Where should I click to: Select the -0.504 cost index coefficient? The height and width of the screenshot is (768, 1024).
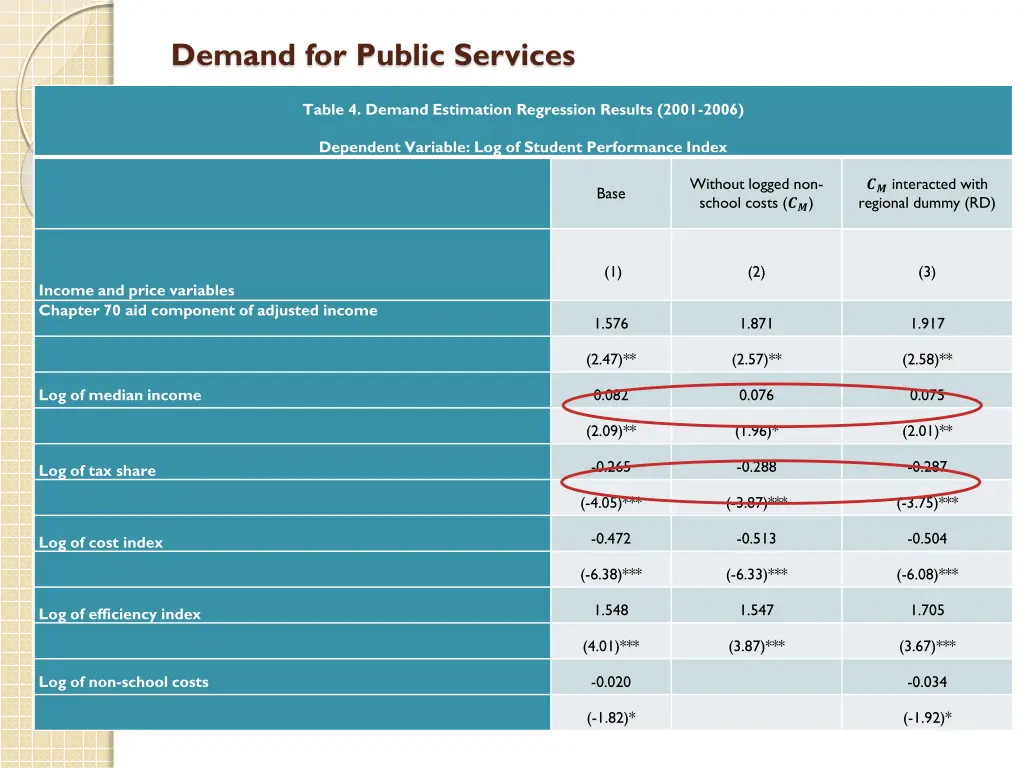click(927, 539)
